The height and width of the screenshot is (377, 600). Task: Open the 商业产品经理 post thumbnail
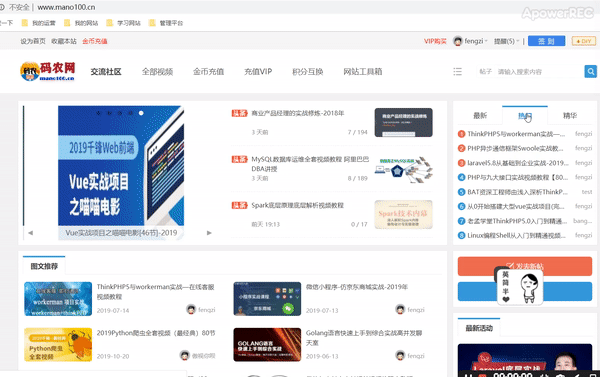pos(403,122)
